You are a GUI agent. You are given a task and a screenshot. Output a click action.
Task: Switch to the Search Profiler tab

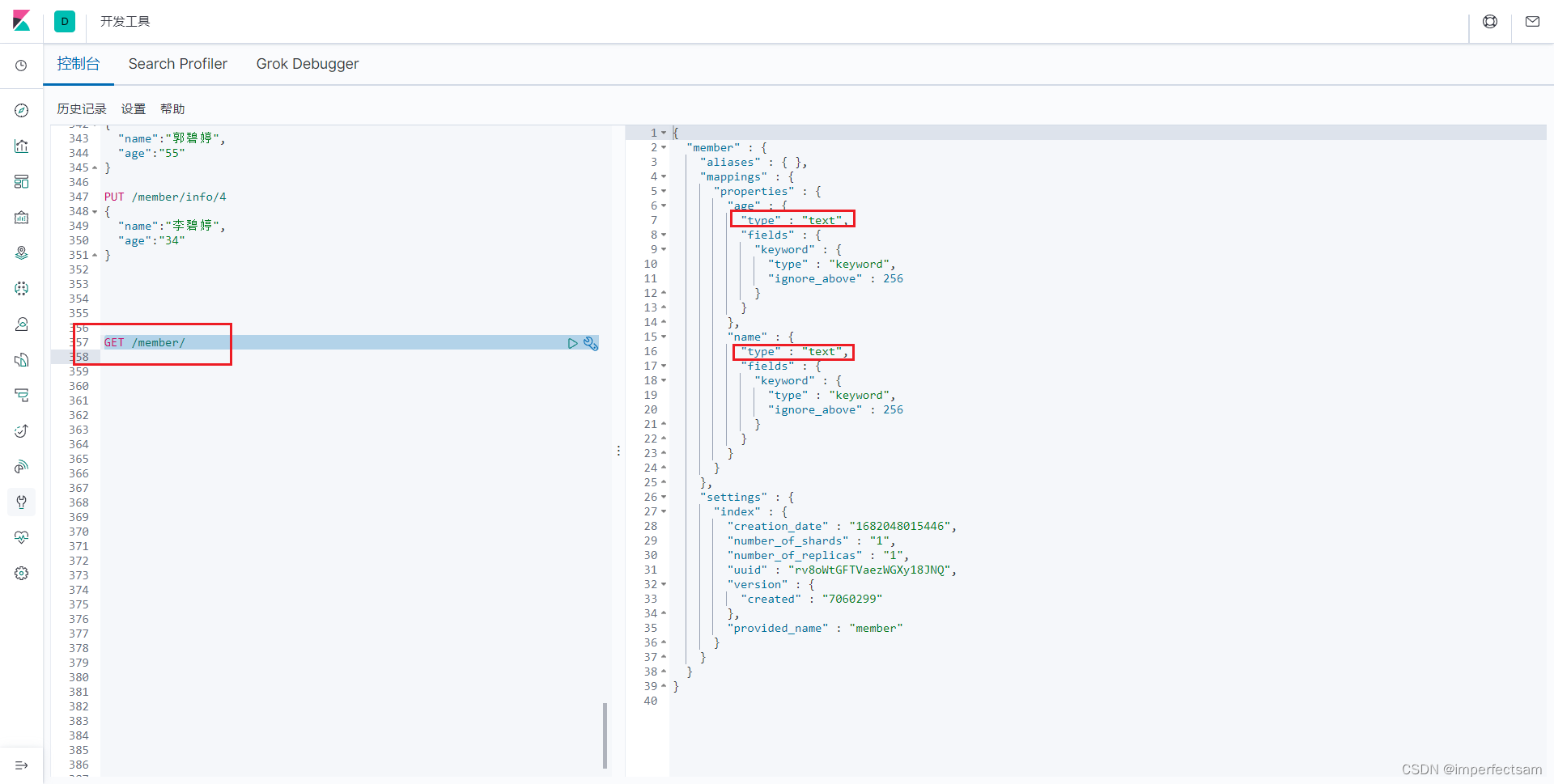coord(178,64)
